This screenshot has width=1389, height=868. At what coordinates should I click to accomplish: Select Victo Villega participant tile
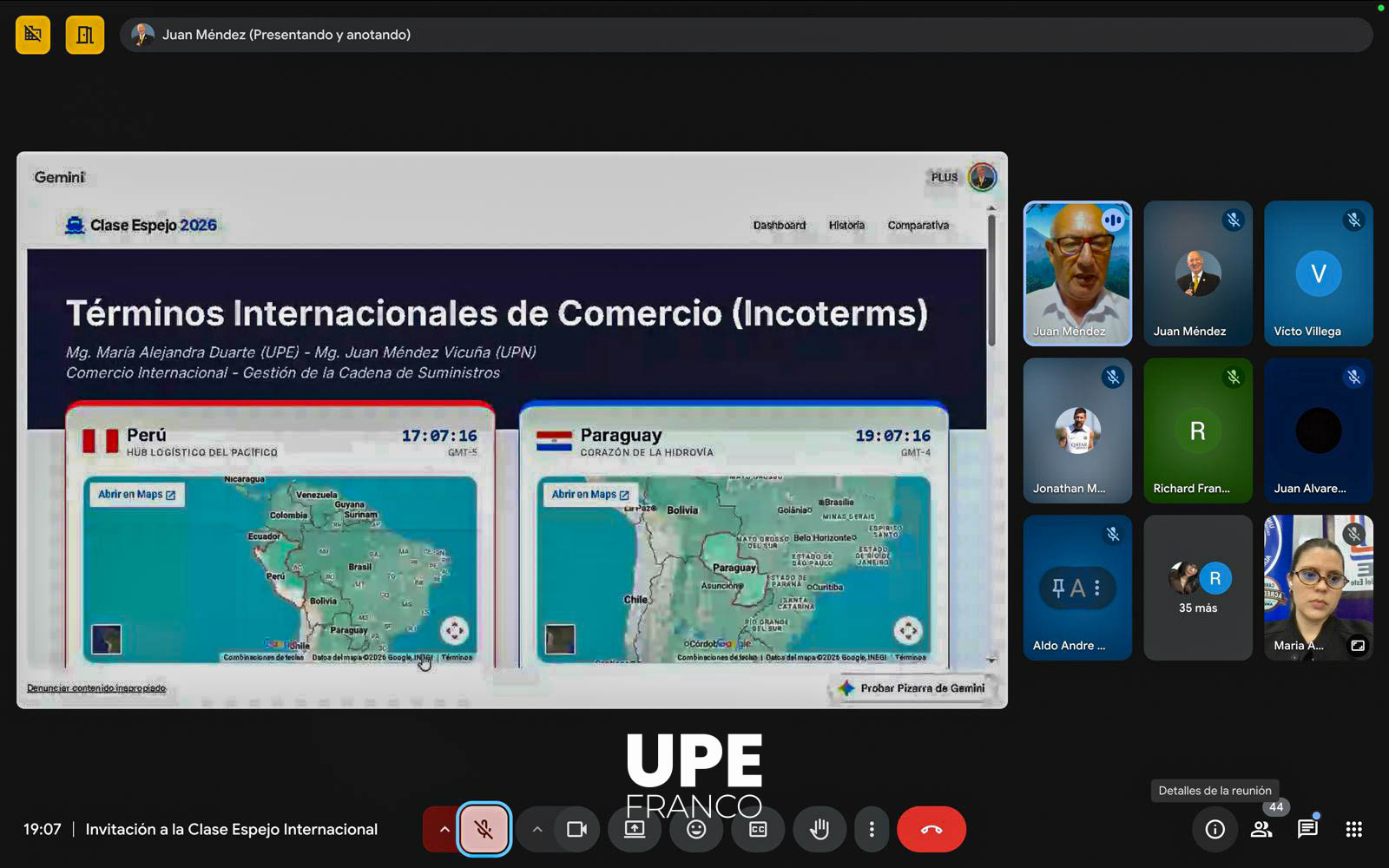[x=1319, y=273]
